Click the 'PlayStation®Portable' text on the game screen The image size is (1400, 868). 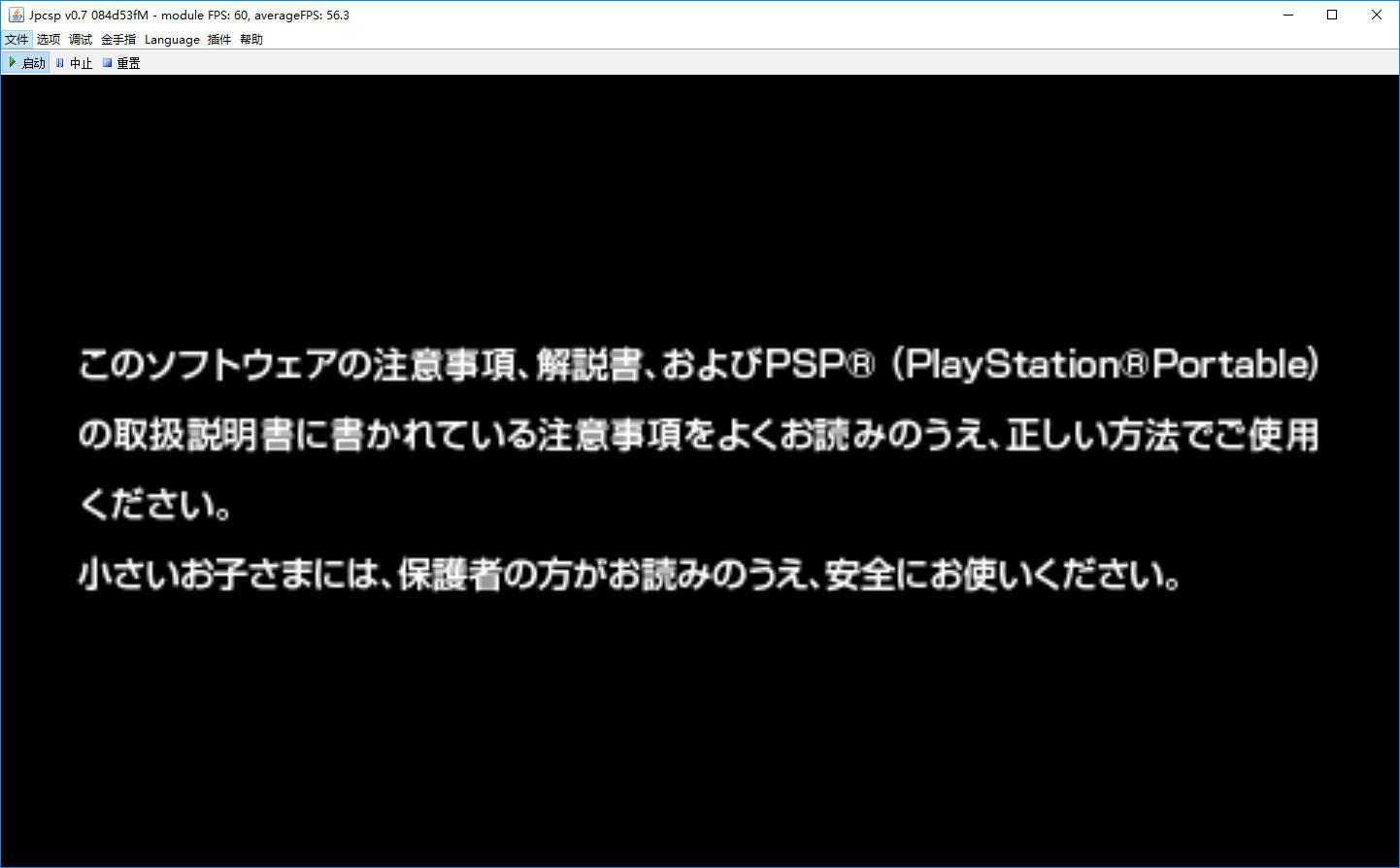1108,365
